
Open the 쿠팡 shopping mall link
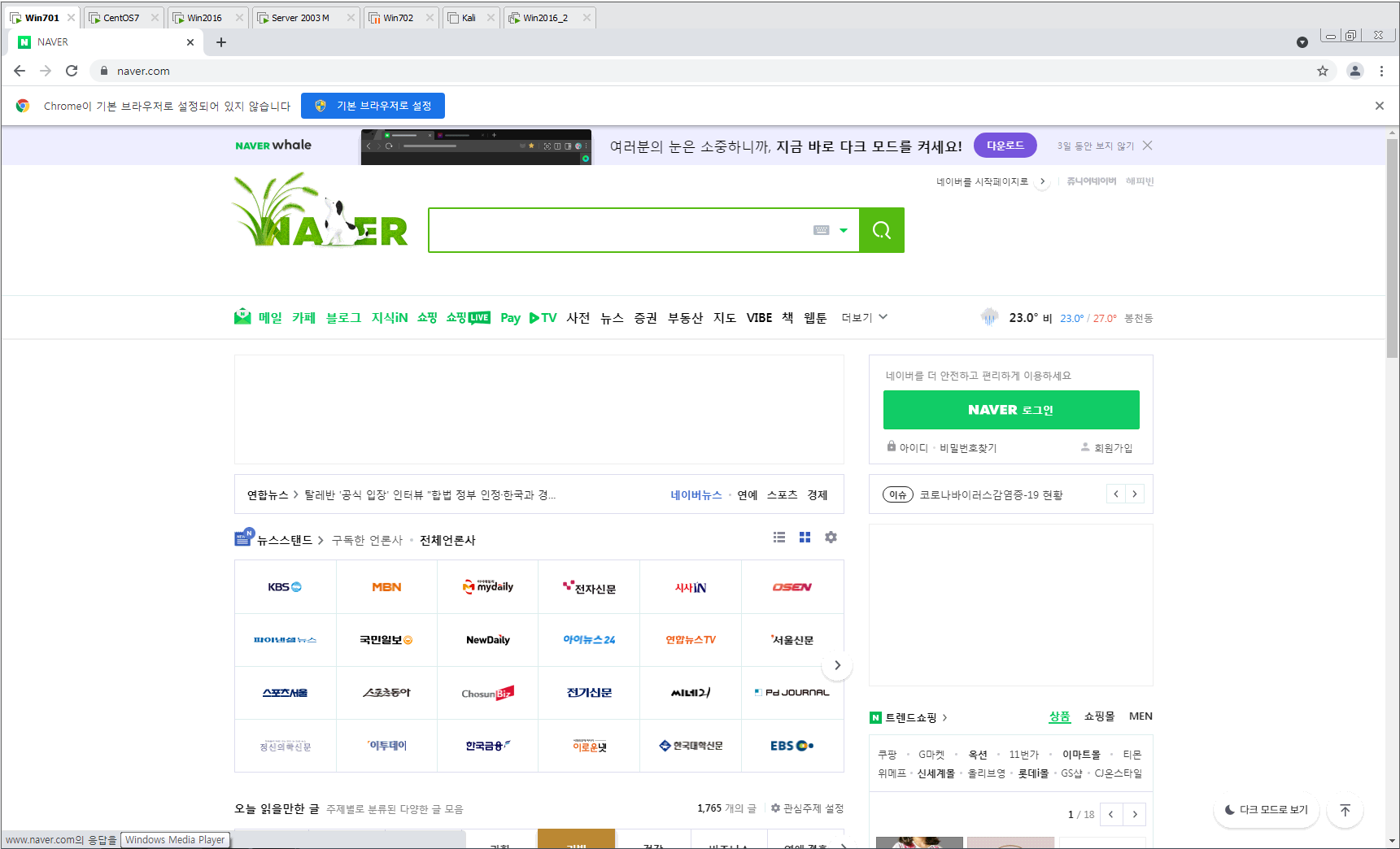[x=887, y=755]
